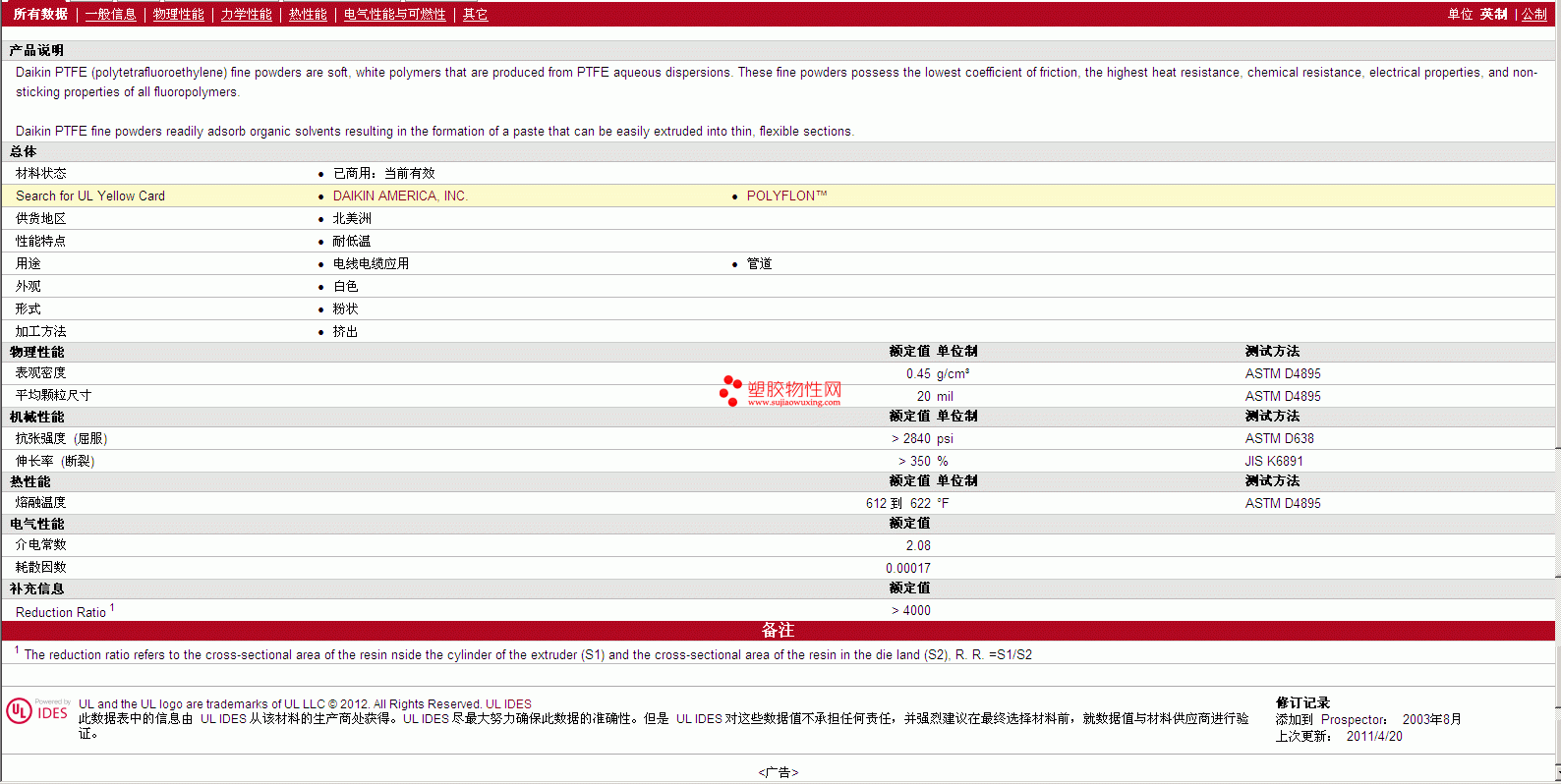This screenshot has height=784, width=1561.
Task: Select the 耗散因数 row label
Action: point(40,568)
